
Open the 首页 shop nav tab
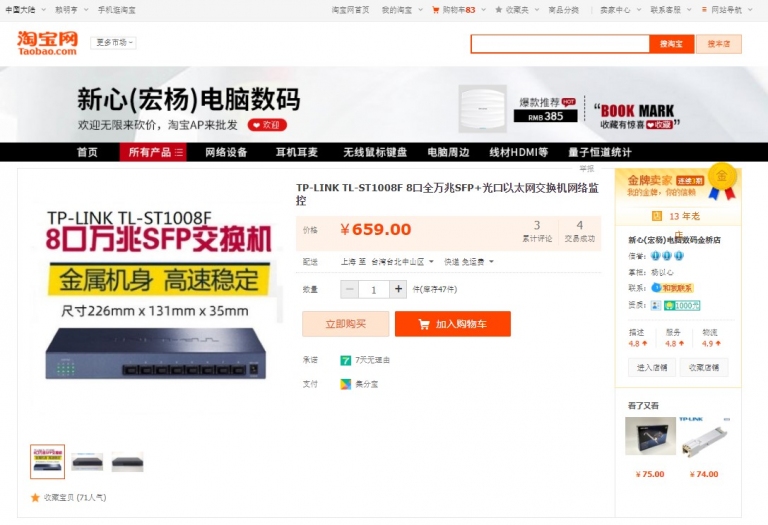coord(87,152)
